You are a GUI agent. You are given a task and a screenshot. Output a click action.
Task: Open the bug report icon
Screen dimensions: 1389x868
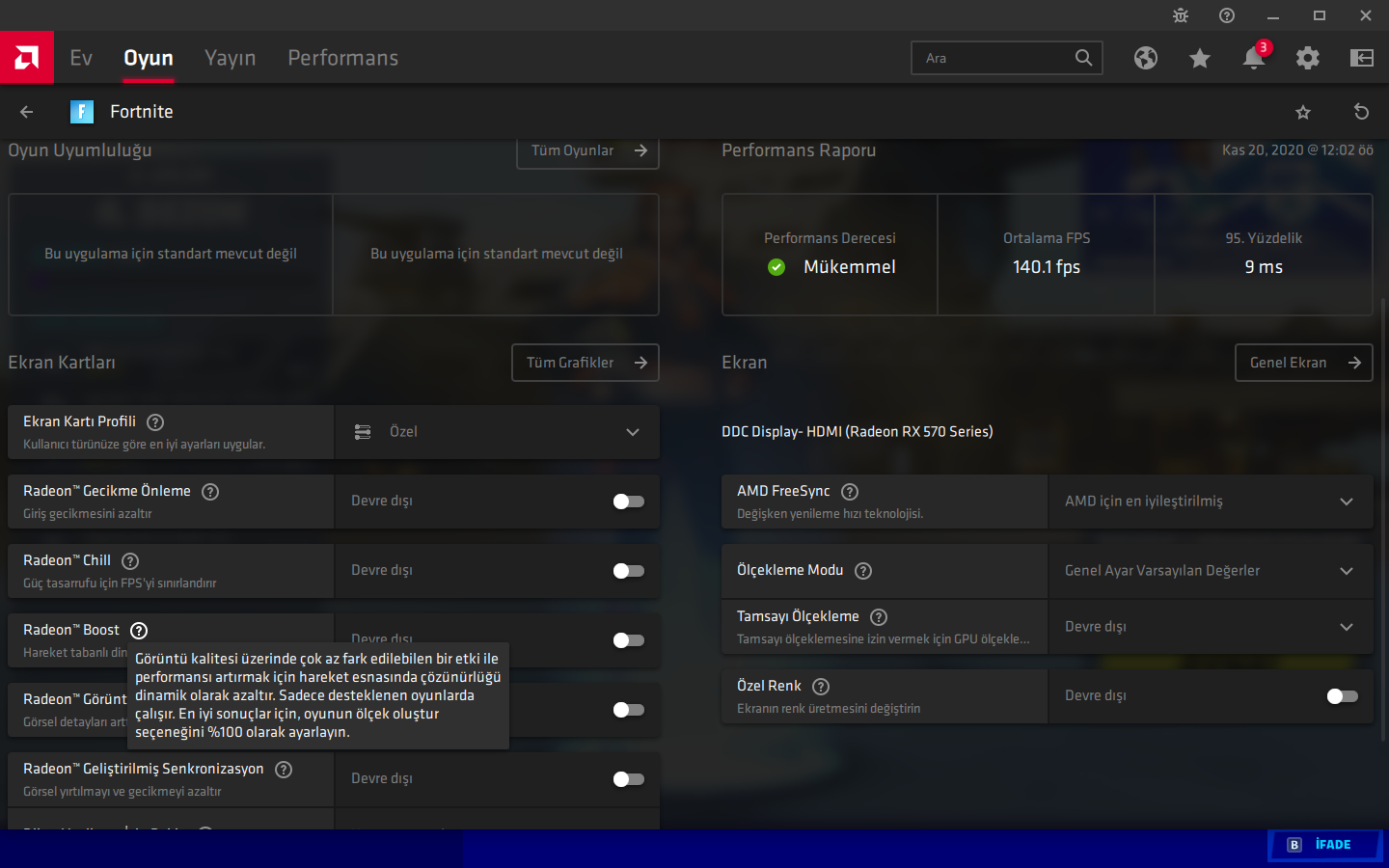point(1181,15)
